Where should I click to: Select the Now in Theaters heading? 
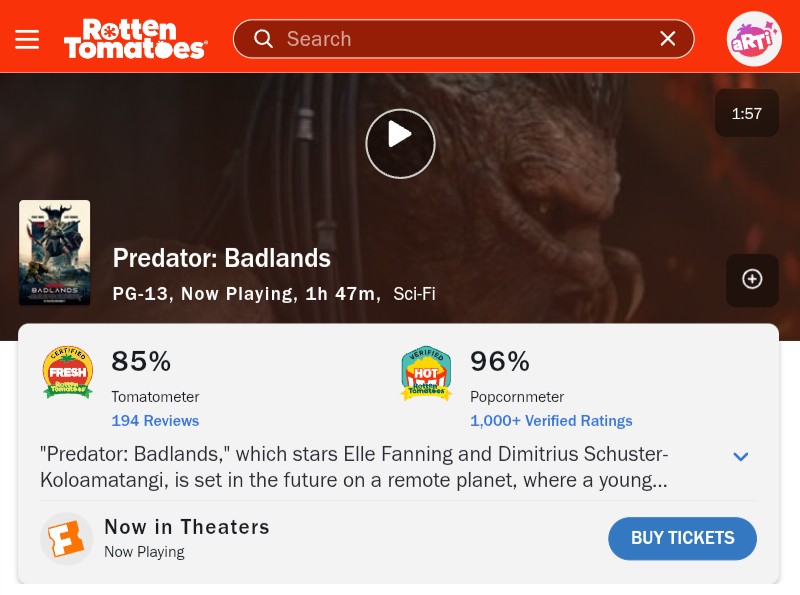187,527
